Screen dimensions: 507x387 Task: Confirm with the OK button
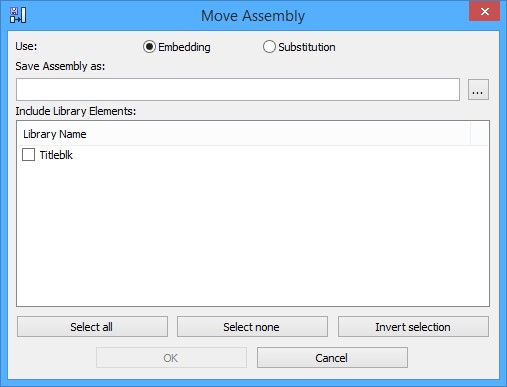171,358
